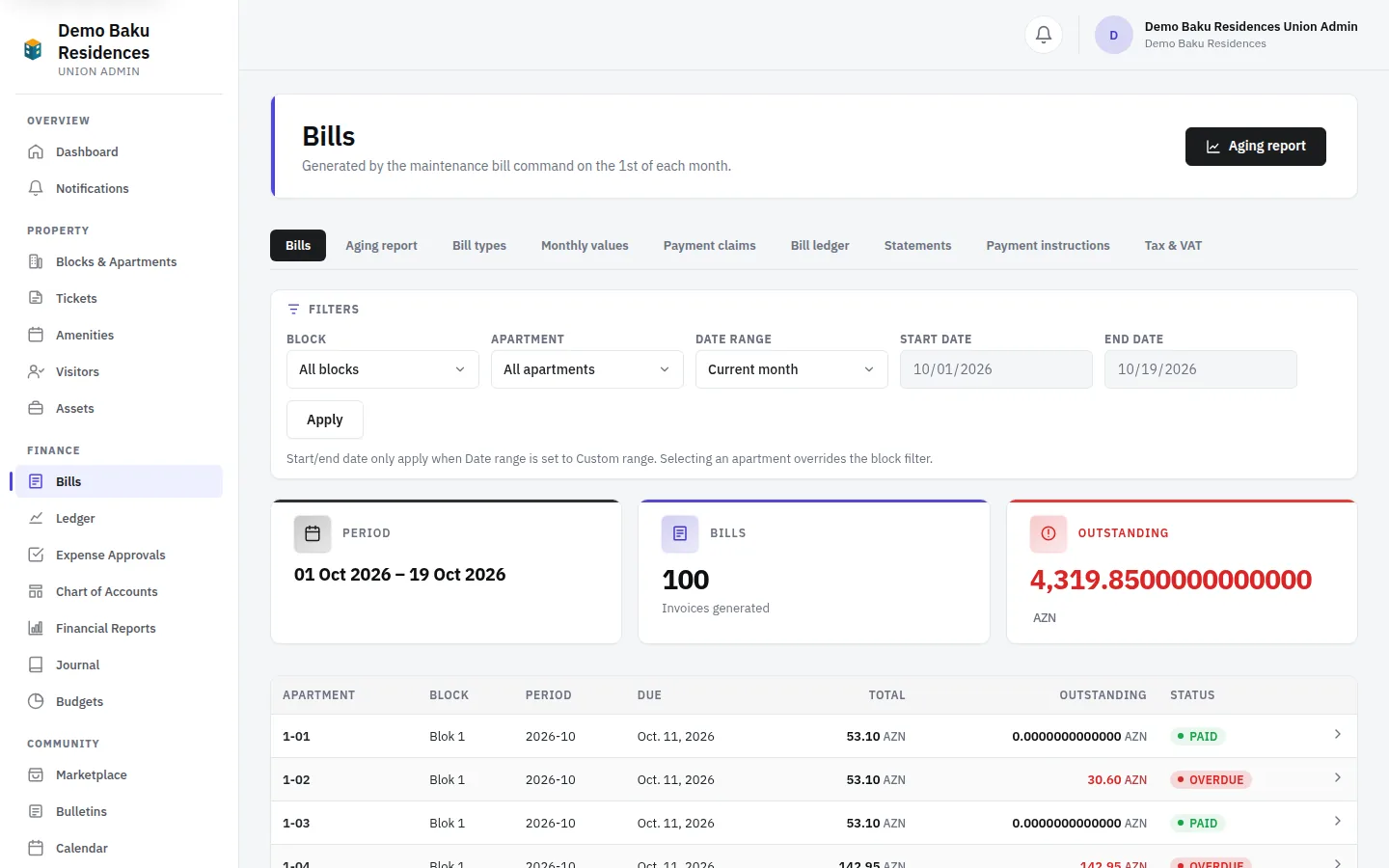Screen dimensions: 1389x868
Task: Click the Assets briefcase icon
Action: [36, 408]
